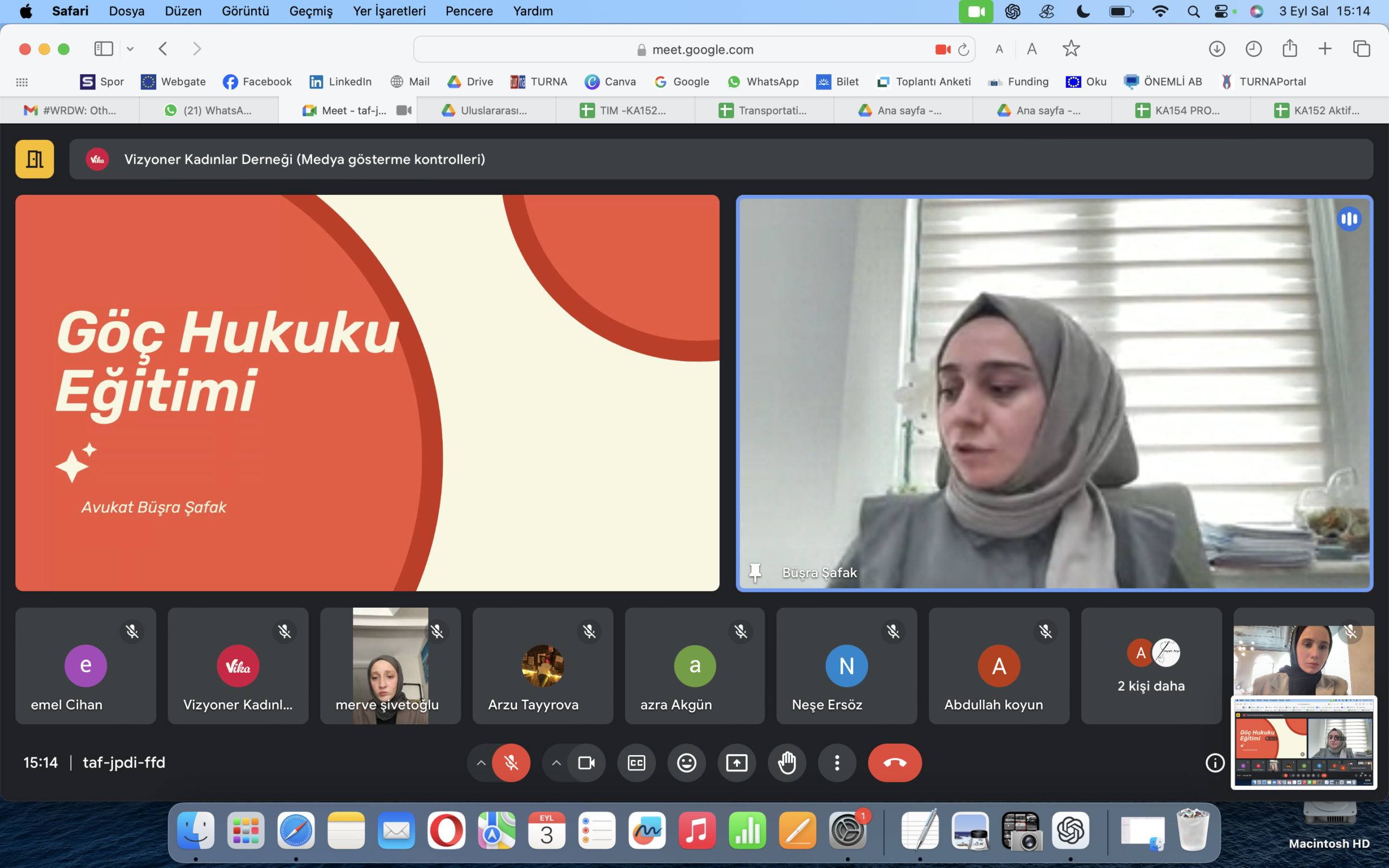Screen dimensions: 1389x868
Task: Click the '2 kişi daha' participants tile
Action: 1151,666
